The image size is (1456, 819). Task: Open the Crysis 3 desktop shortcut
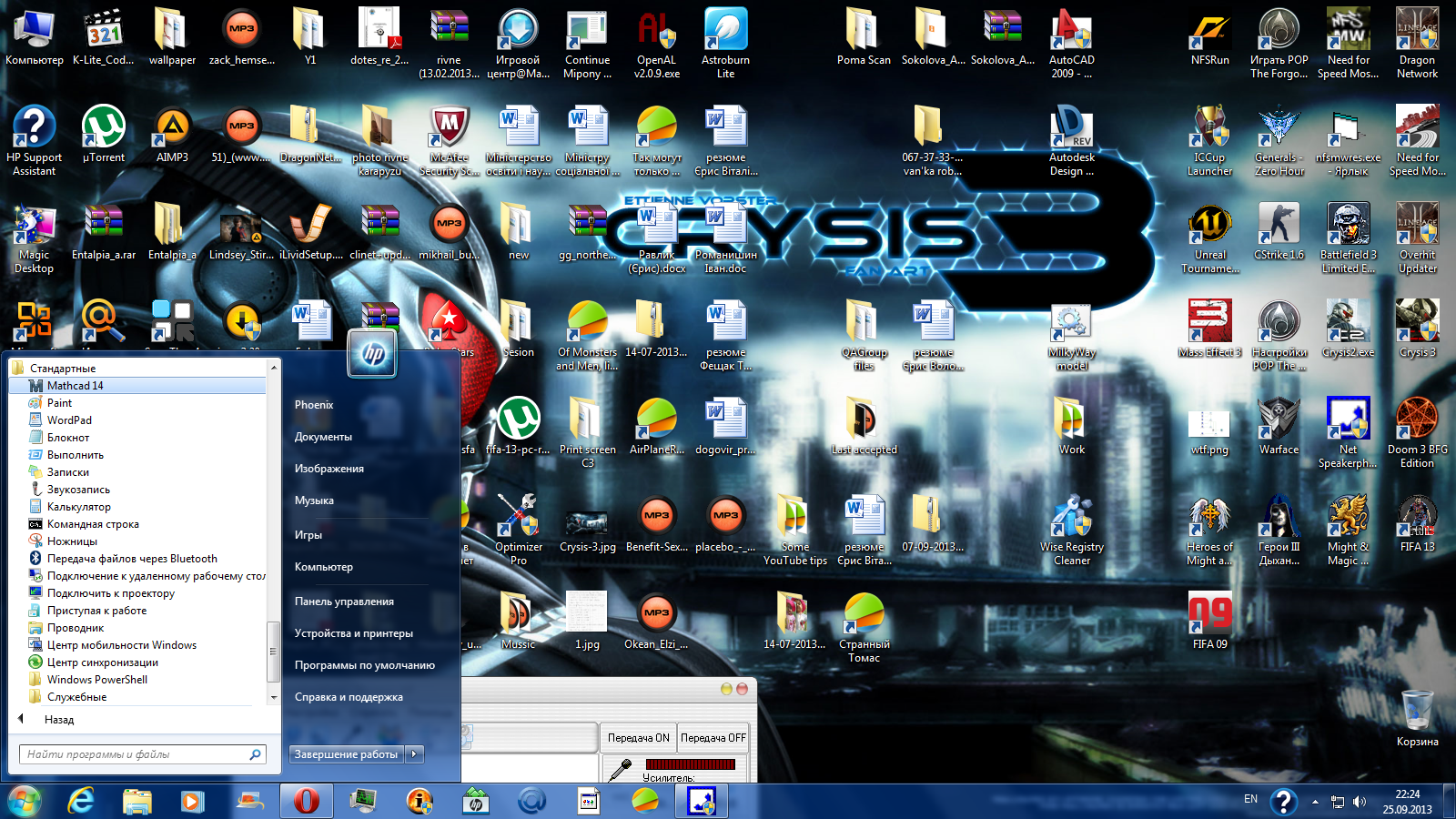pos(1418,329)
